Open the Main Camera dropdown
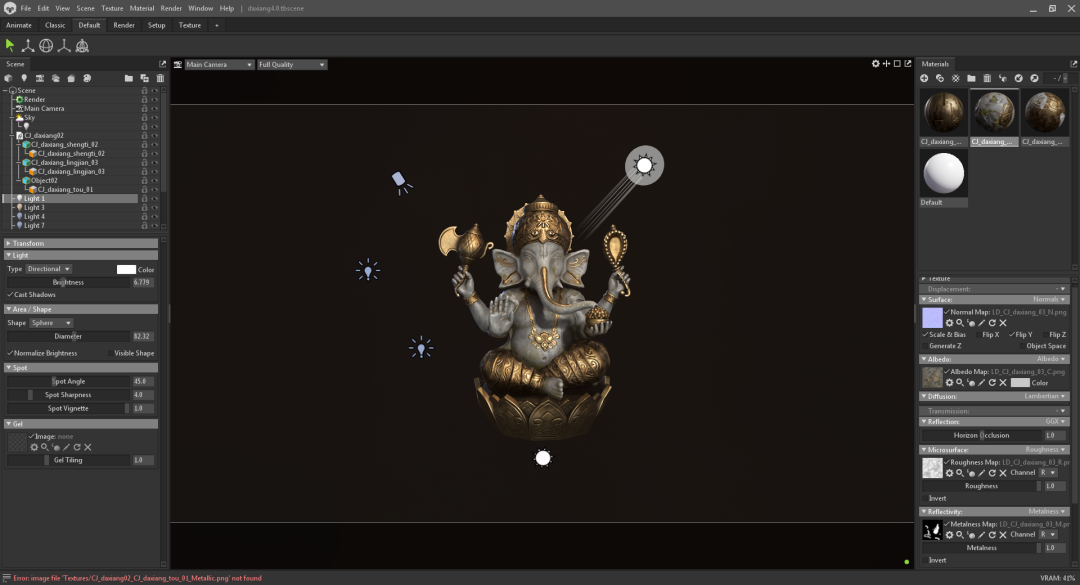 pos(218,64)
